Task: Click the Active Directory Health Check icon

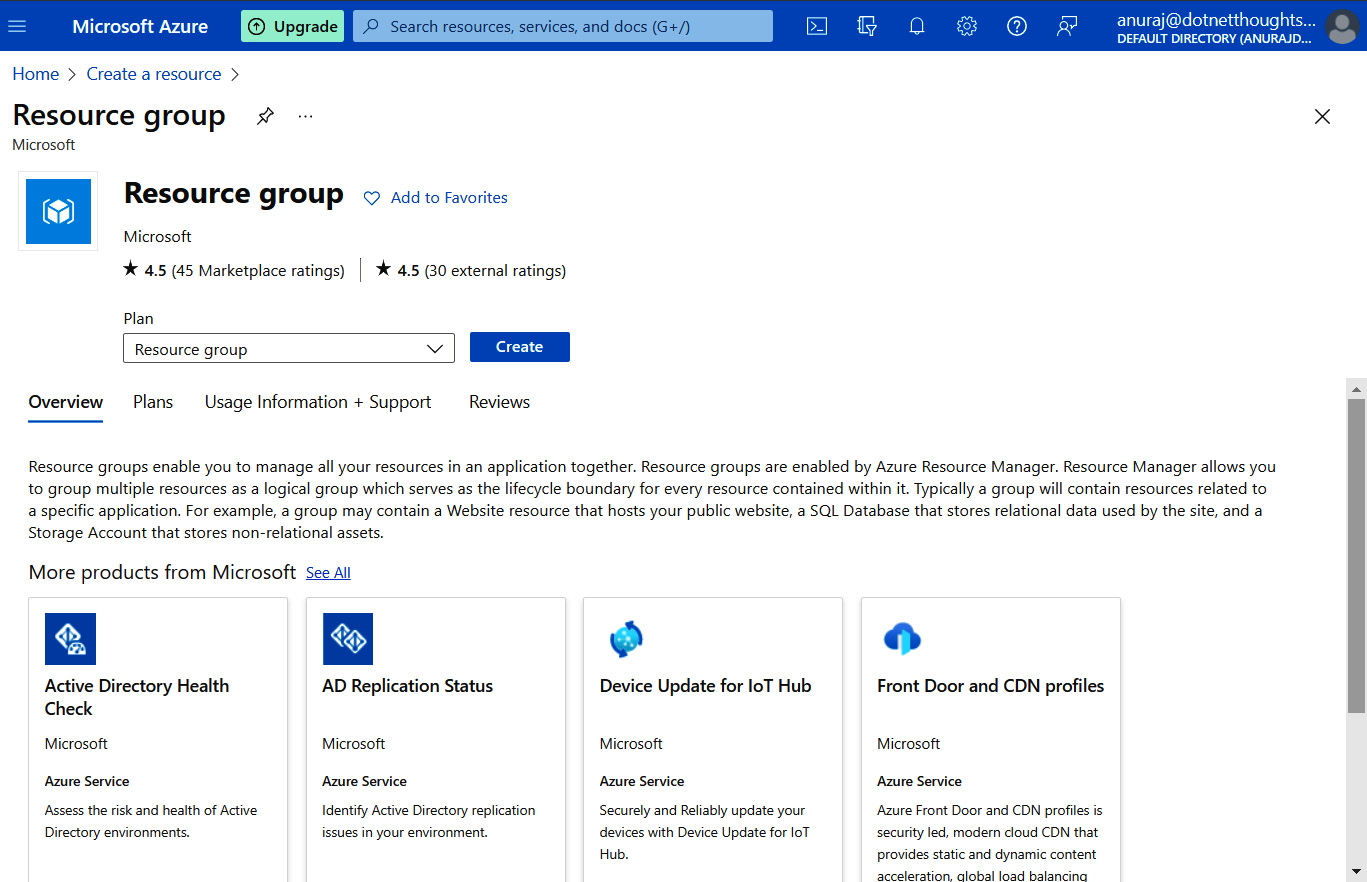Action: tap(70, 639)
